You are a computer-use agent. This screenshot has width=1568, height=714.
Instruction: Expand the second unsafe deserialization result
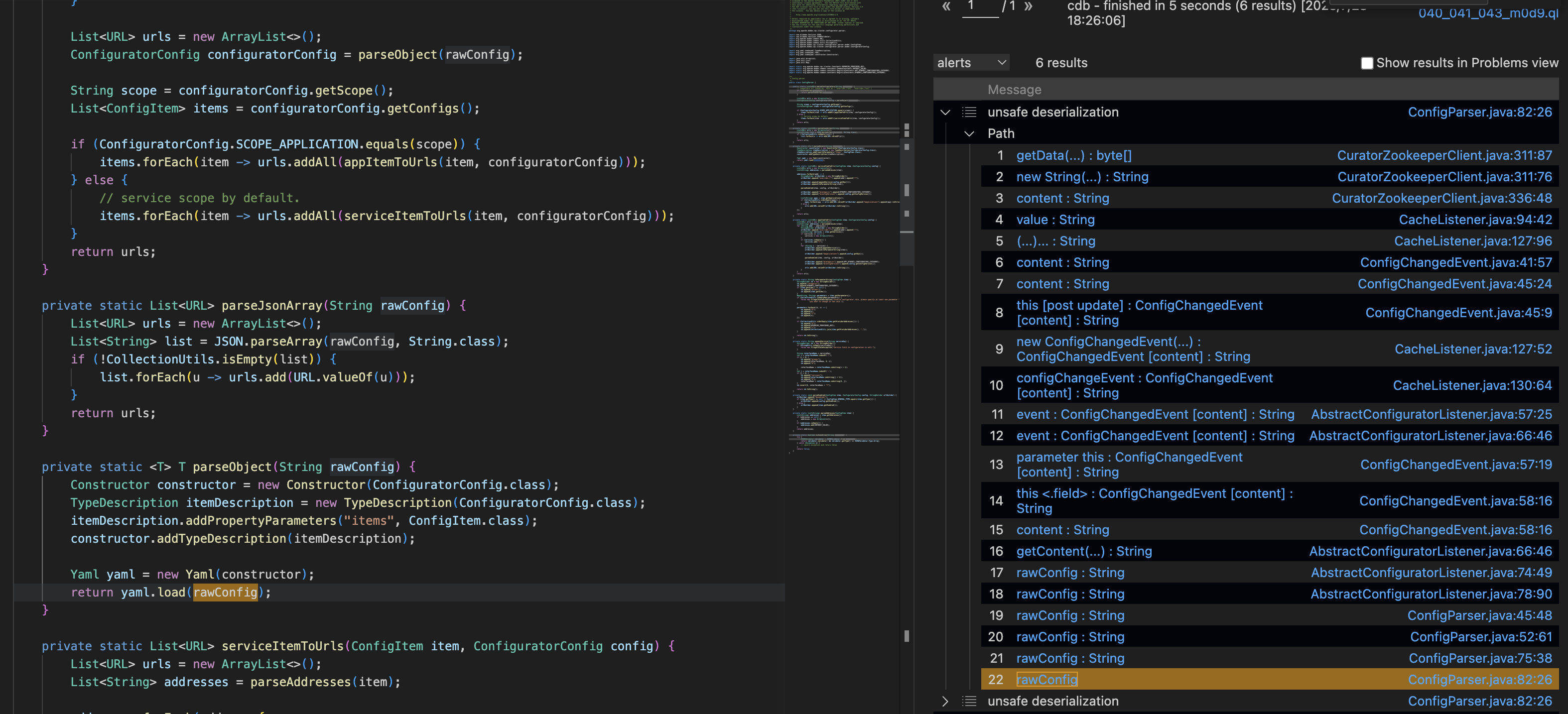(x=945, y=701)
